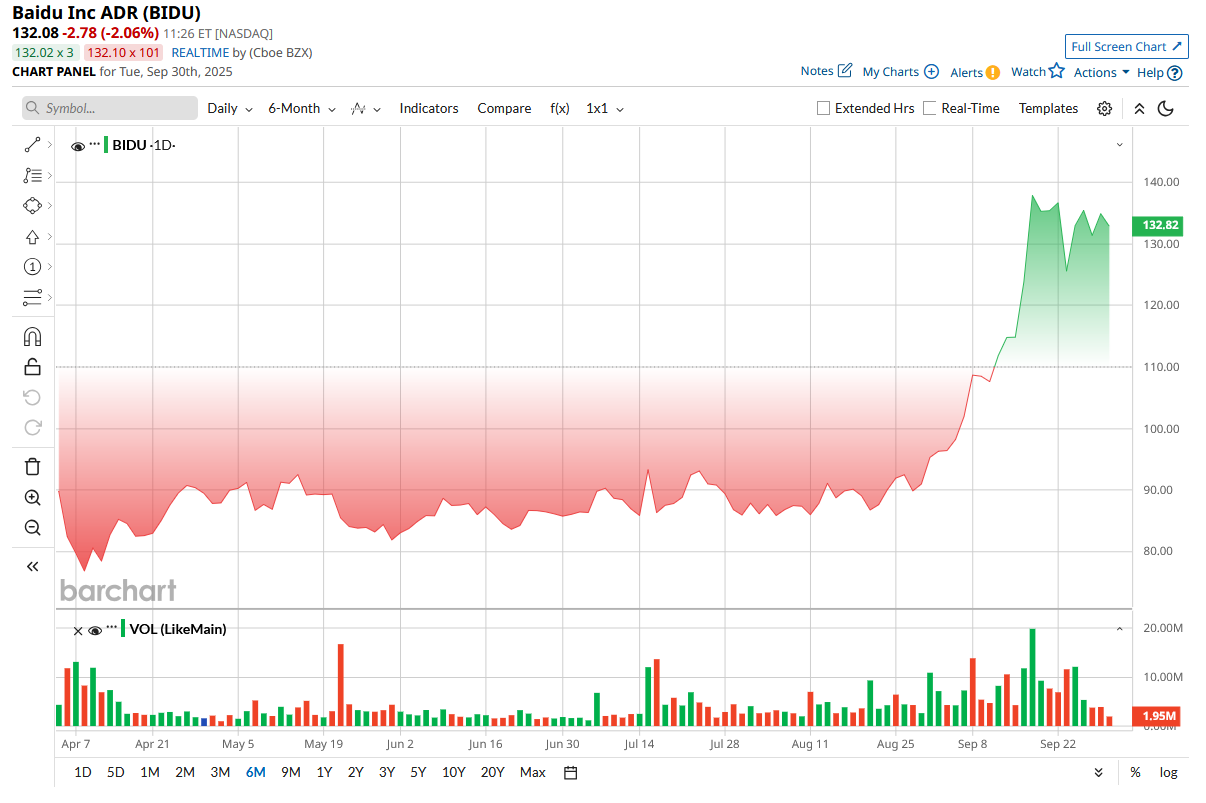This screenshot has width=1206, height=803.
Task: Click the Notes pencil icon
Action: pyautogui.click(x=845, y=71)
